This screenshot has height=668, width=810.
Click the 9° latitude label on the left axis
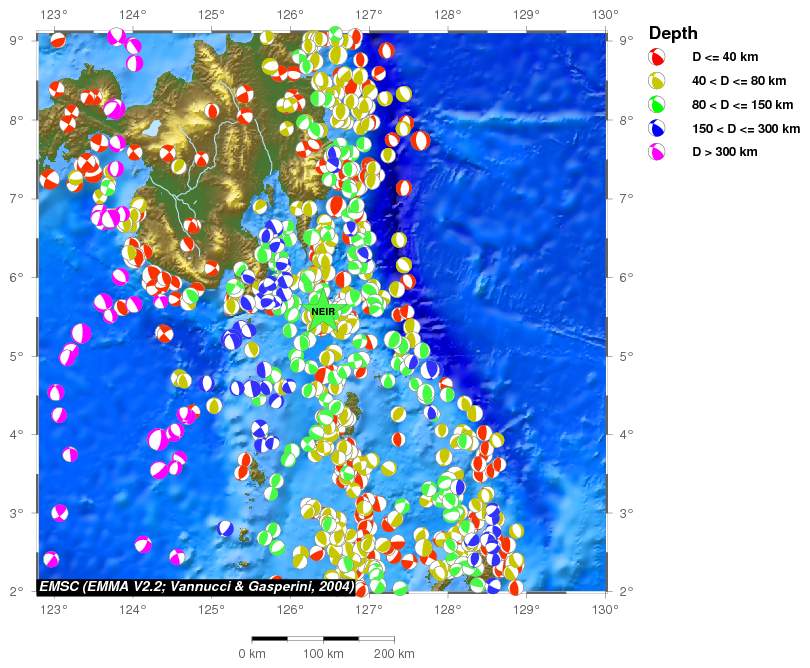click(x=17, y=40)
